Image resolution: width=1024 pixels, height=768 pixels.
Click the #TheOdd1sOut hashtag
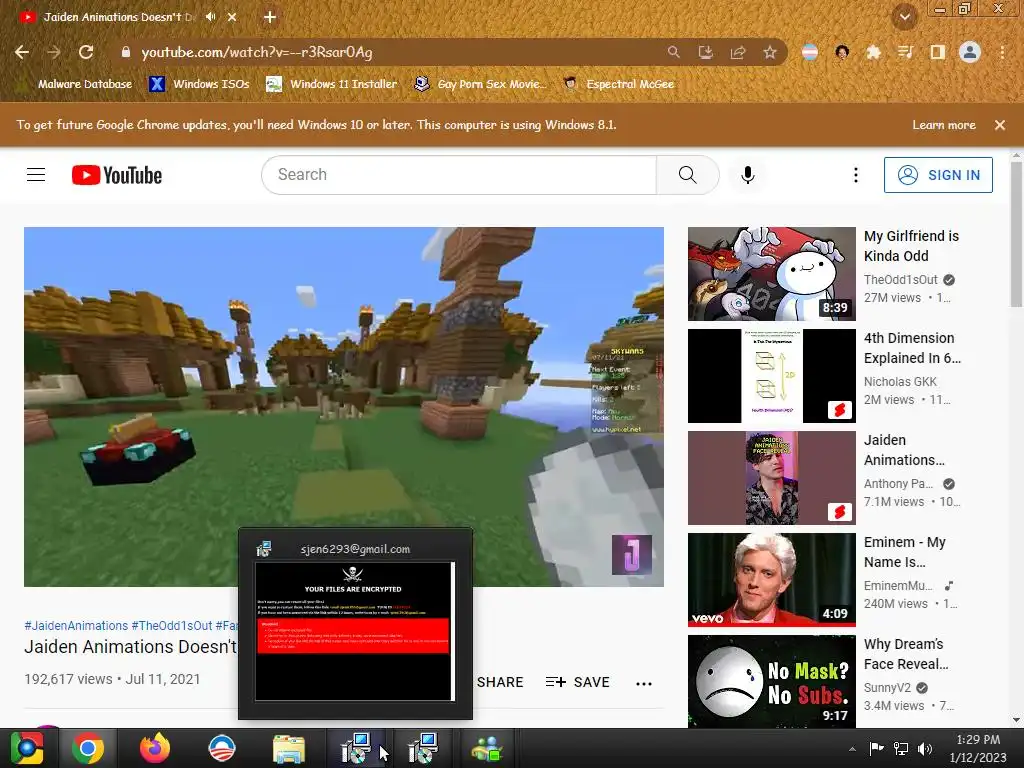[172, 626]
